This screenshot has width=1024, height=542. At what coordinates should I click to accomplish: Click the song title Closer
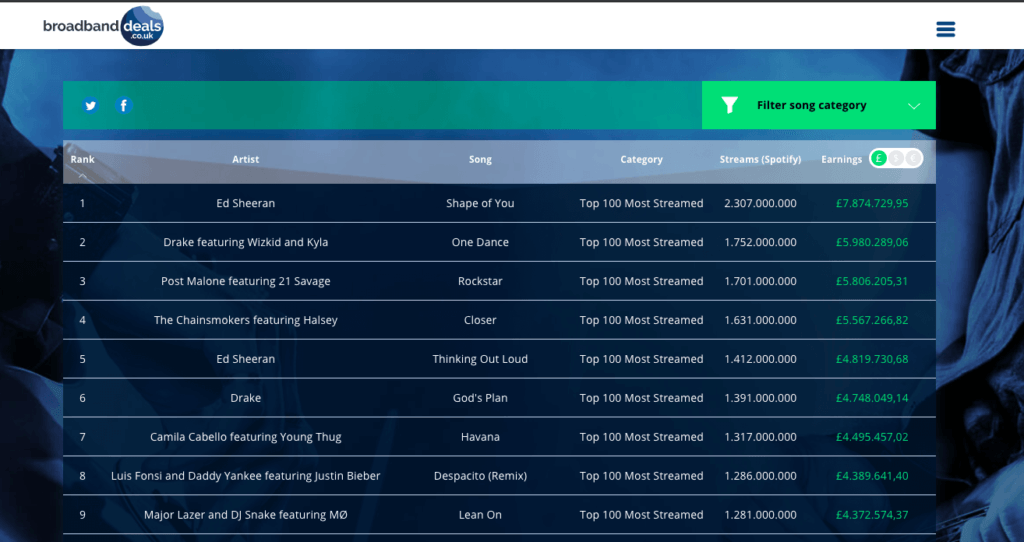point(480,320)
